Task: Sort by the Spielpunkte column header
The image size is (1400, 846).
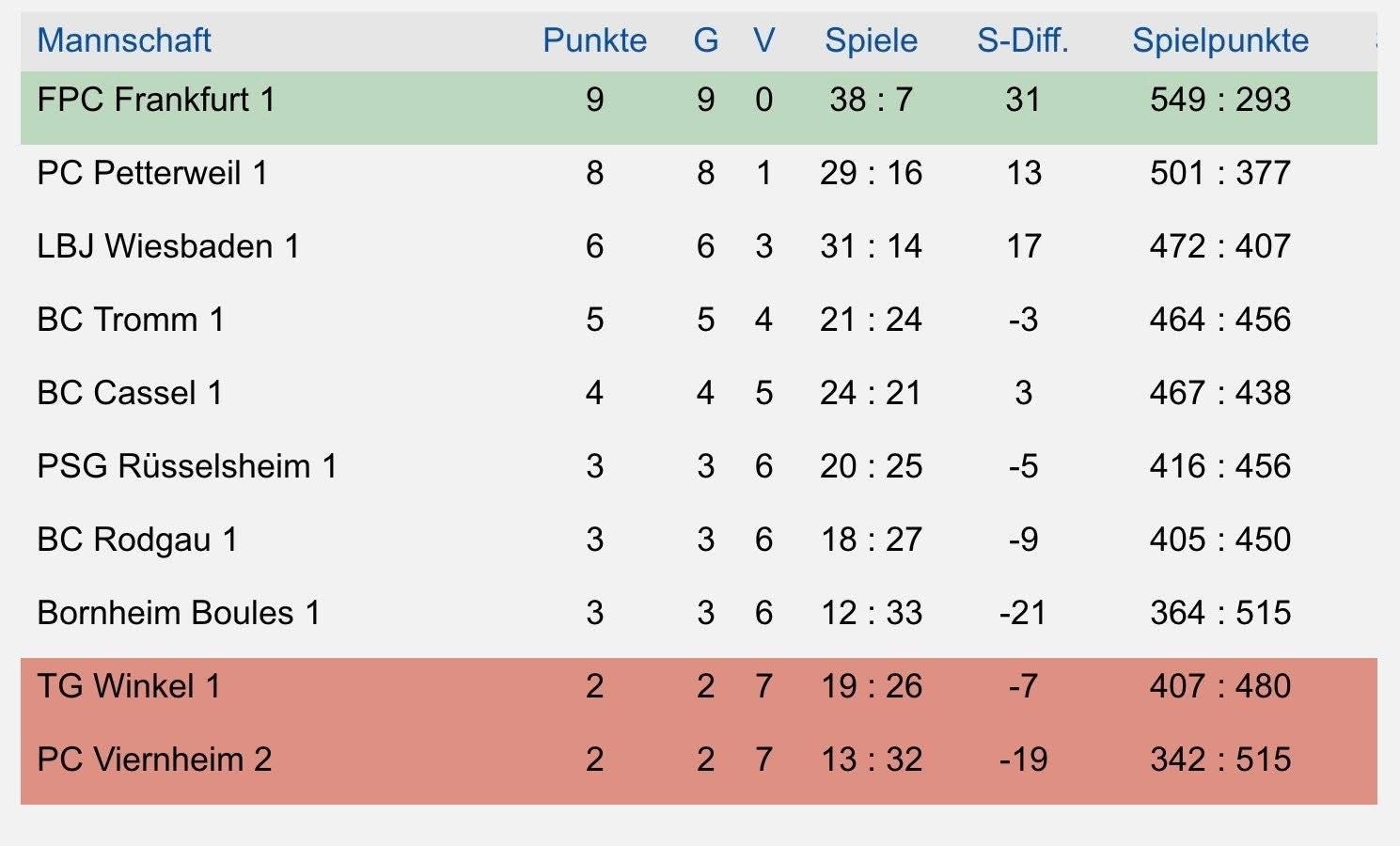Action: click(x=1220, y=40)
